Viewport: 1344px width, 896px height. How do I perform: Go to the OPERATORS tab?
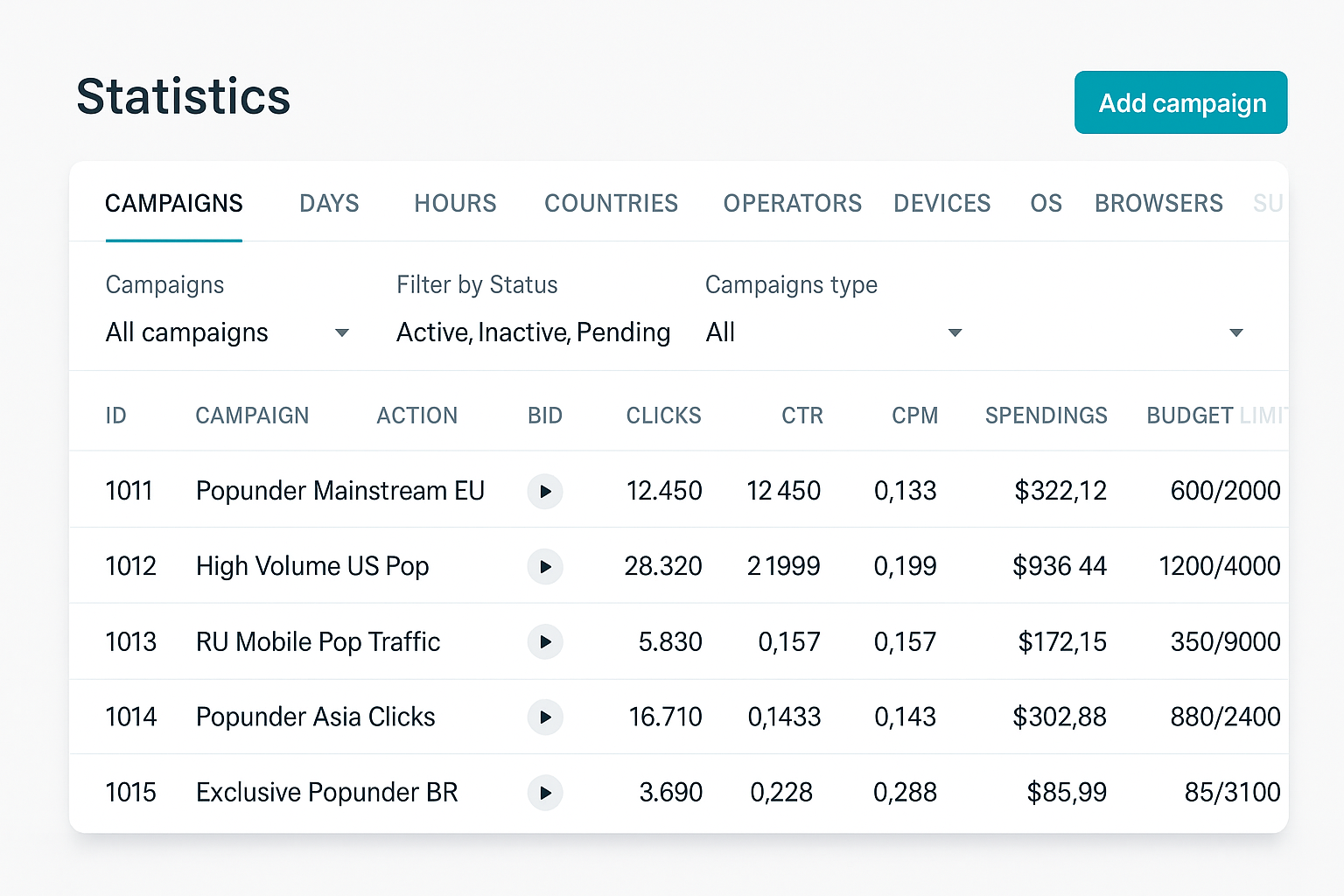(792, 203)
